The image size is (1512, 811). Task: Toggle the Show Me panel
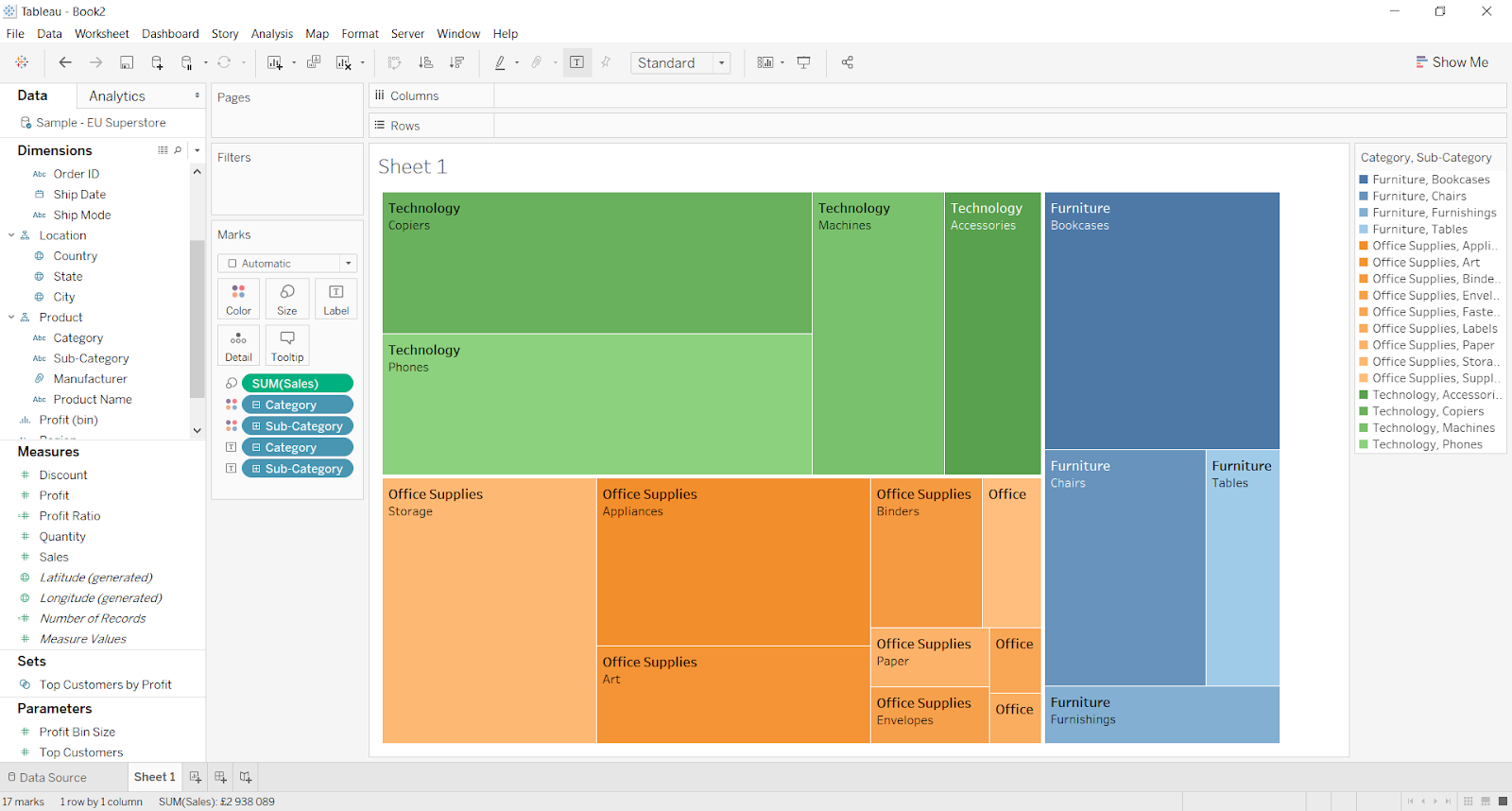tap(1452, 62)
